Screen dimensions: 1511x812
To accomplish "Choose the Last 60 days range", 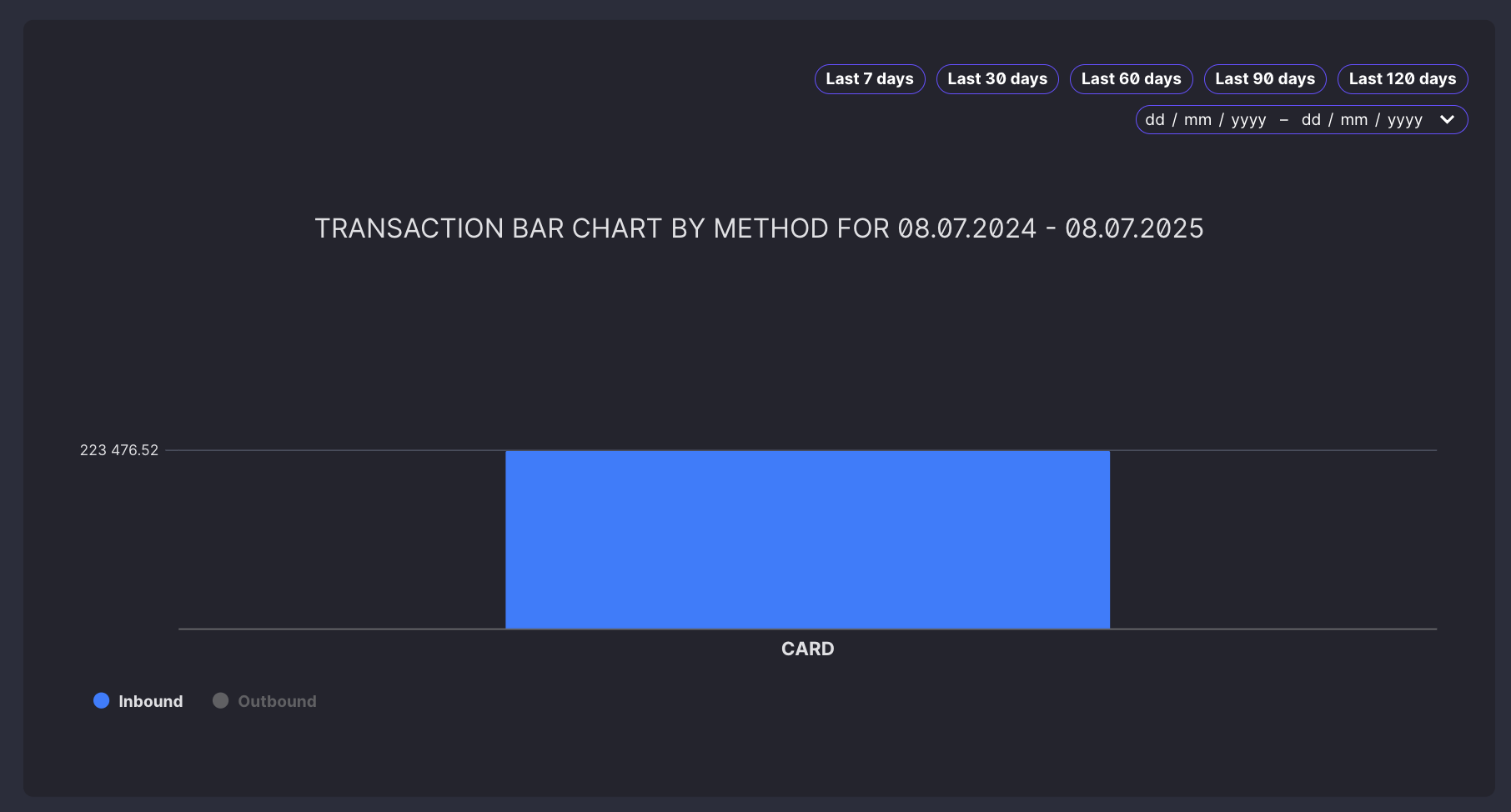I will pyautogui.click(x=1131, y=79).
